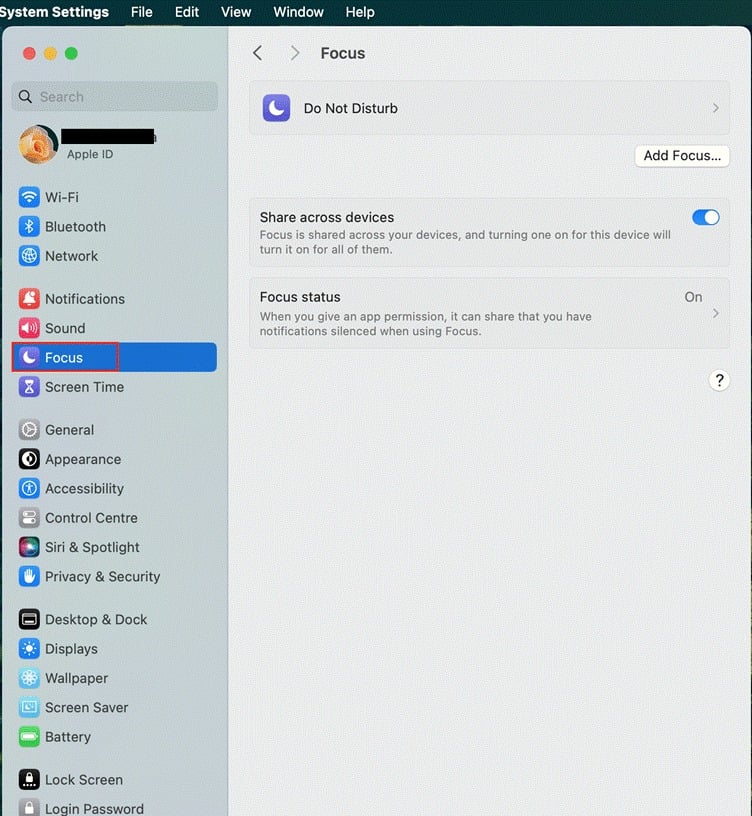This screenshot has width=752, height=816.
Task: Click the Login Password icon
Action: coord(29,807)
